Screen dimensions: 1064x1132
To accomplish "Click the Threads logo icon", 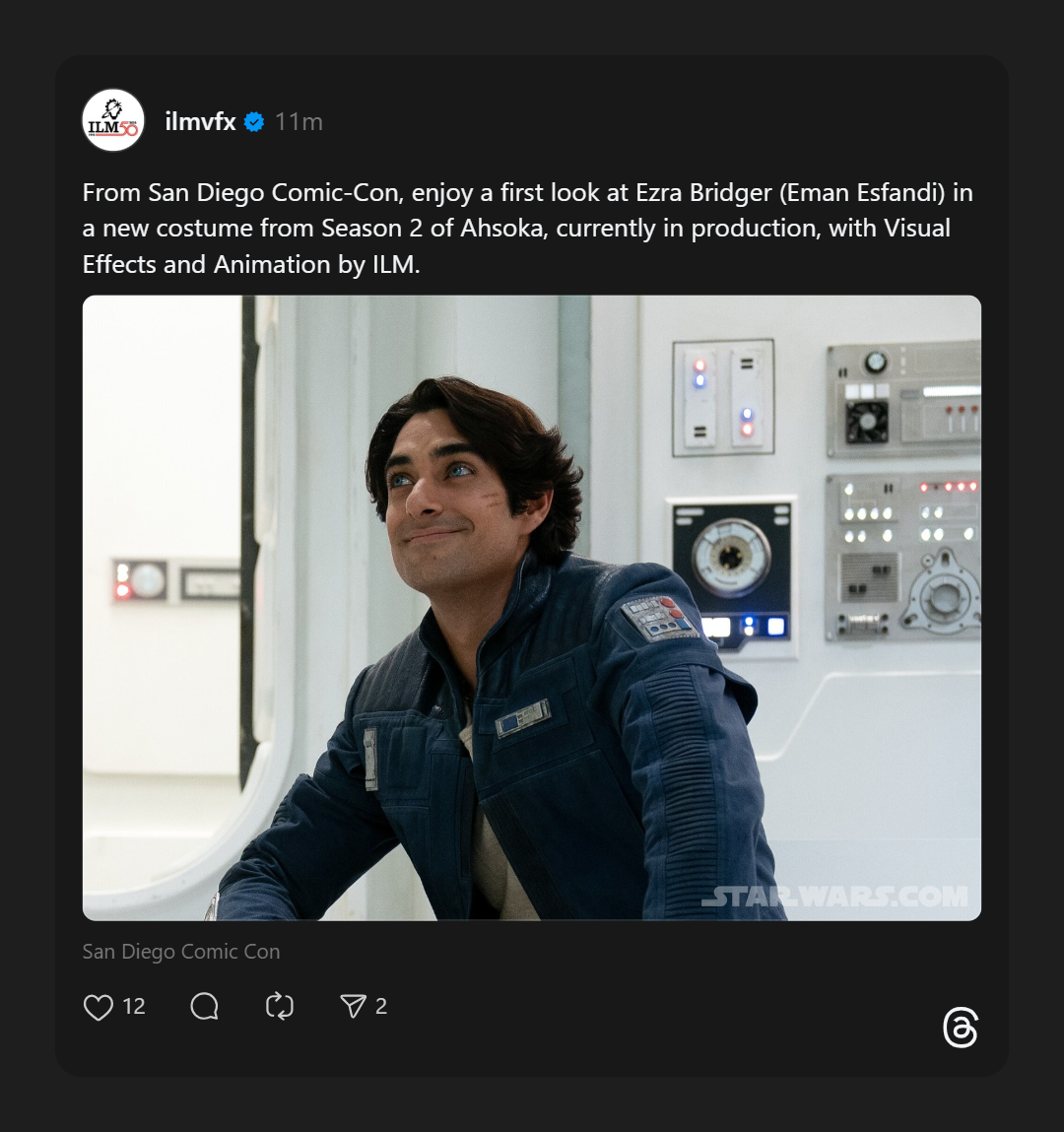I will point(960,1028).
